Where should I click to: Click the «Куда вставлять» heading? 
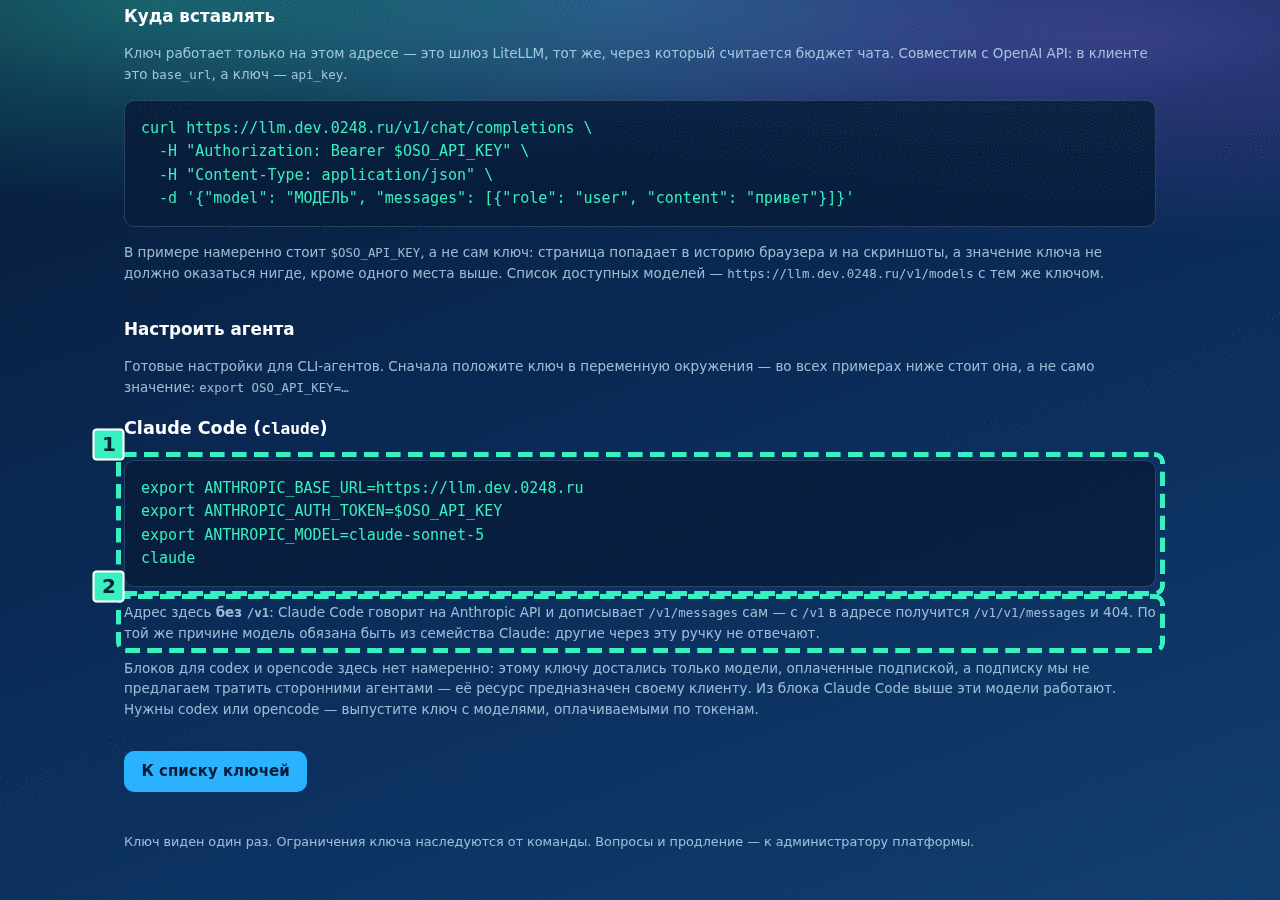pos(199,16)
